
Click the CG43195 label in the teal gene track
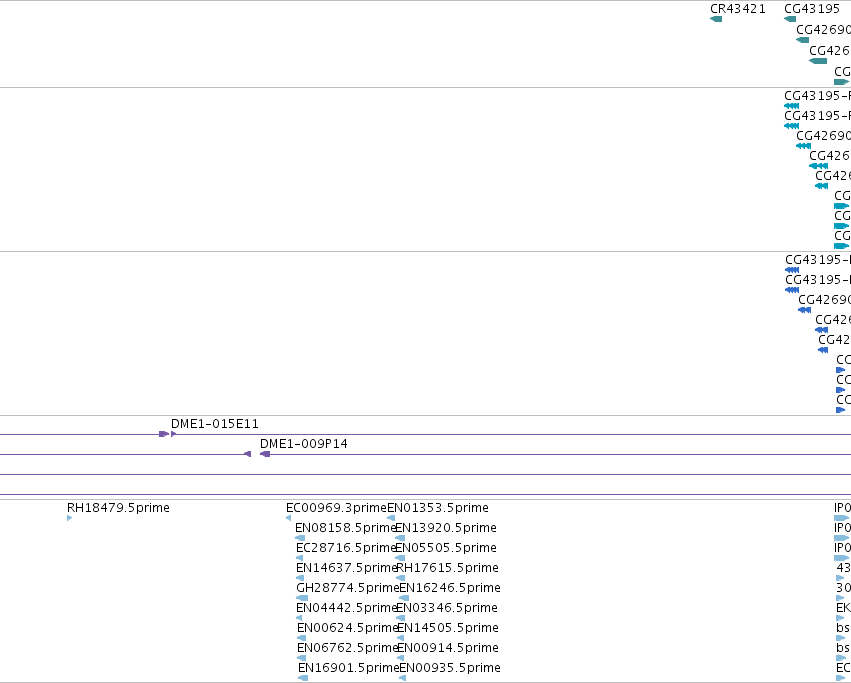click(x=812, y=9)
